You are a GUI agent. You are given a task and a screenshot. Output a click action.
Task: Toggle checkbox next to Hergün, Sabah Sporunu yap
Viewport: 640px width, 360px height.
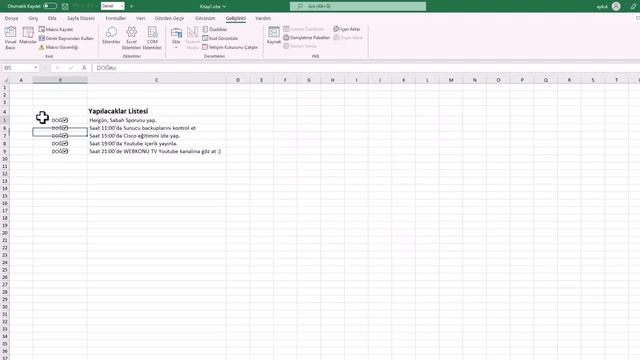pos(65,120)
